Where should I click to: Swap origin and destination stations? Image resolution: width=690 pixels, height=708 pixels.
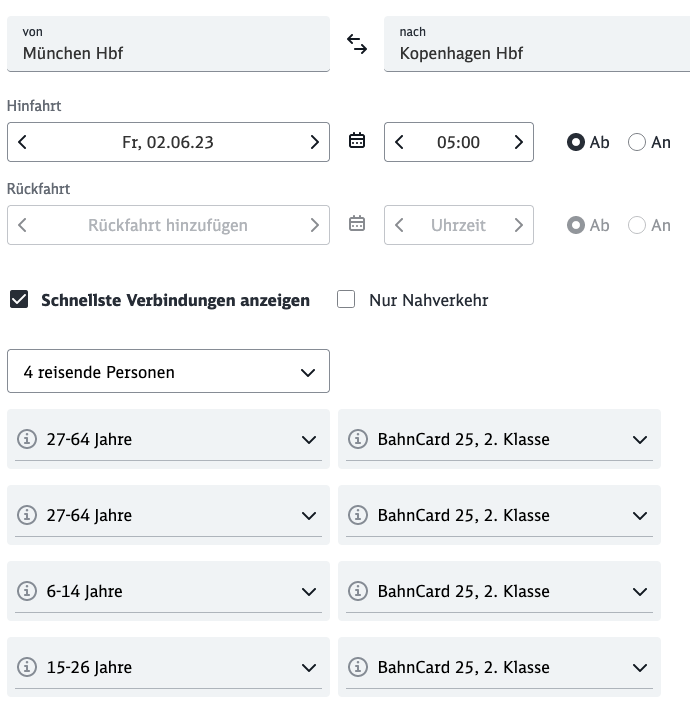click(x=357, y=43)
